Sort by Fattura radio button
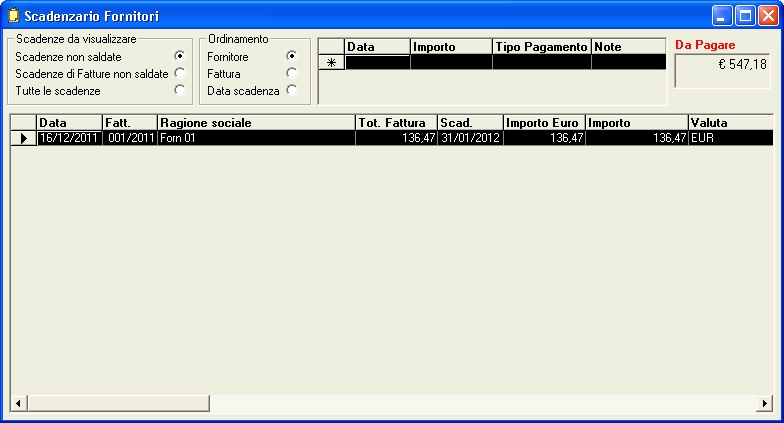 click(x=292, y=73)
